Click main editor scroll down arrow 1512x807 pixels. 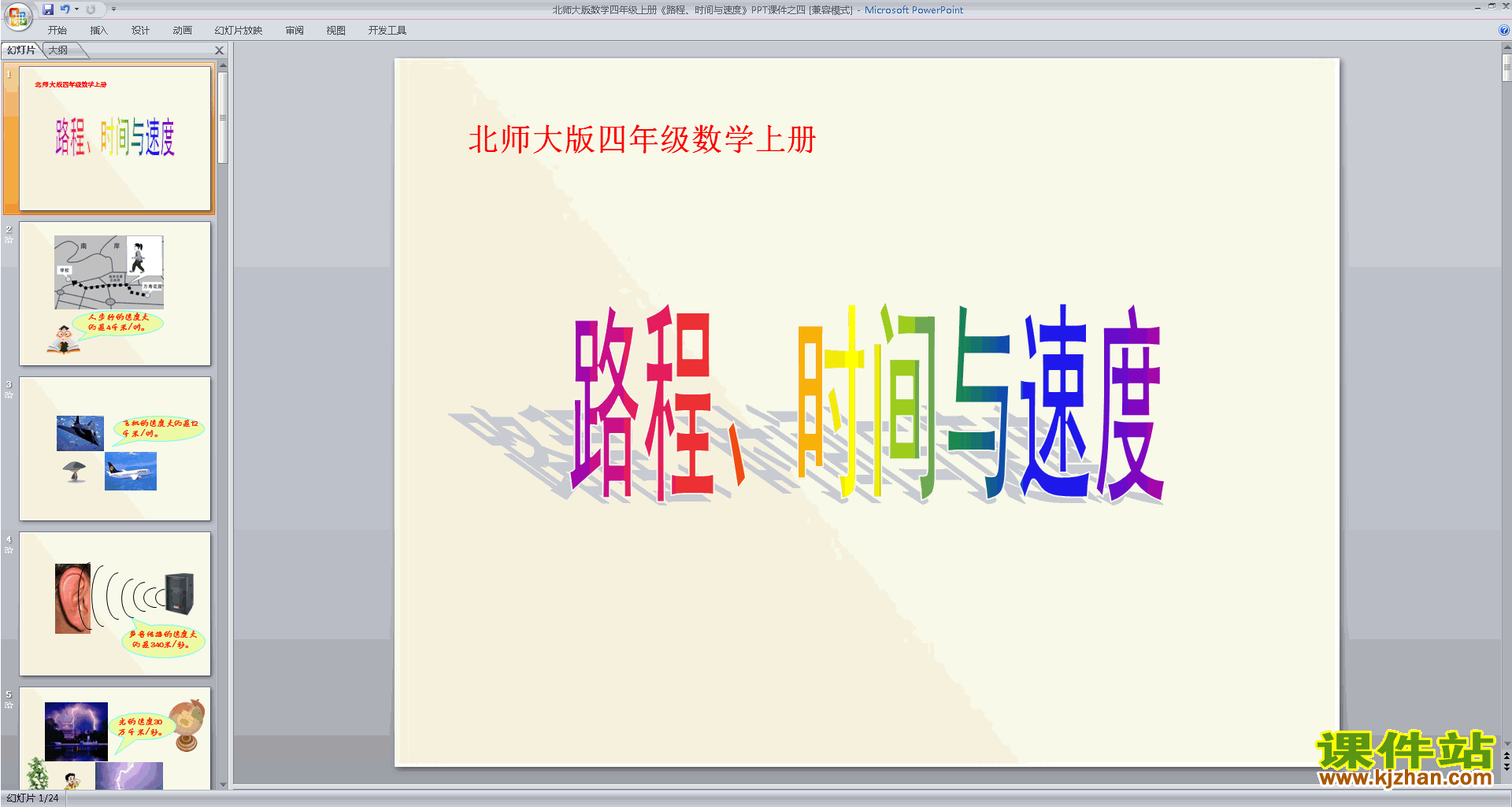pyautogui.click(x=1506, y=743)
